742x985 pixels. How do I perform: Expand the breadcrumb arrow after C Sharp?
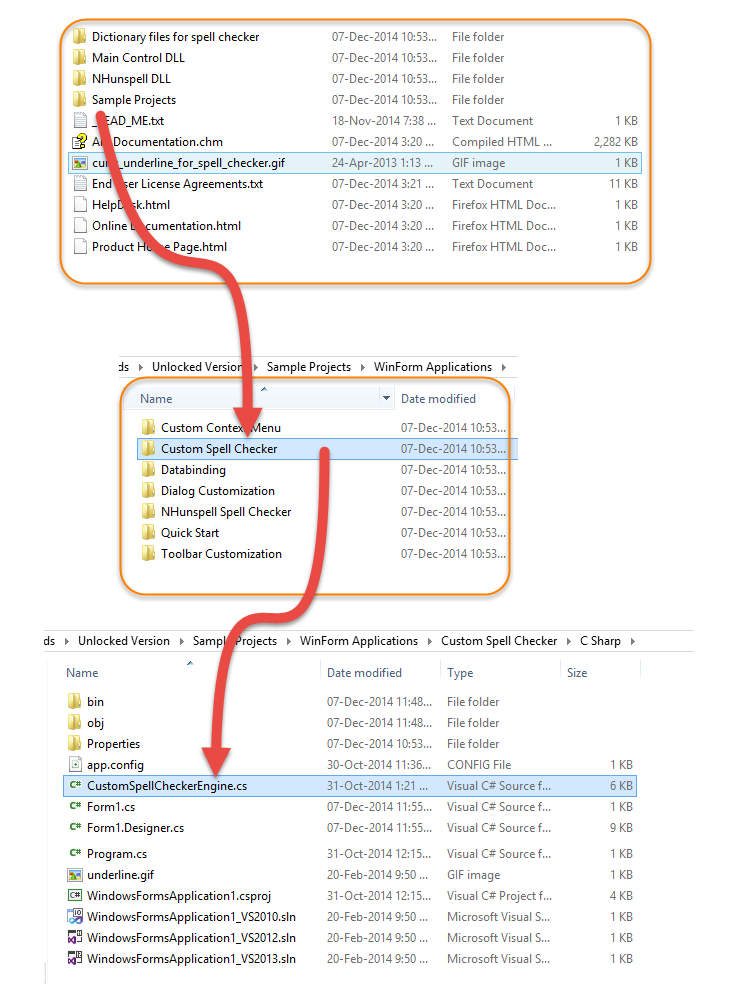click(x=632, y=641)
